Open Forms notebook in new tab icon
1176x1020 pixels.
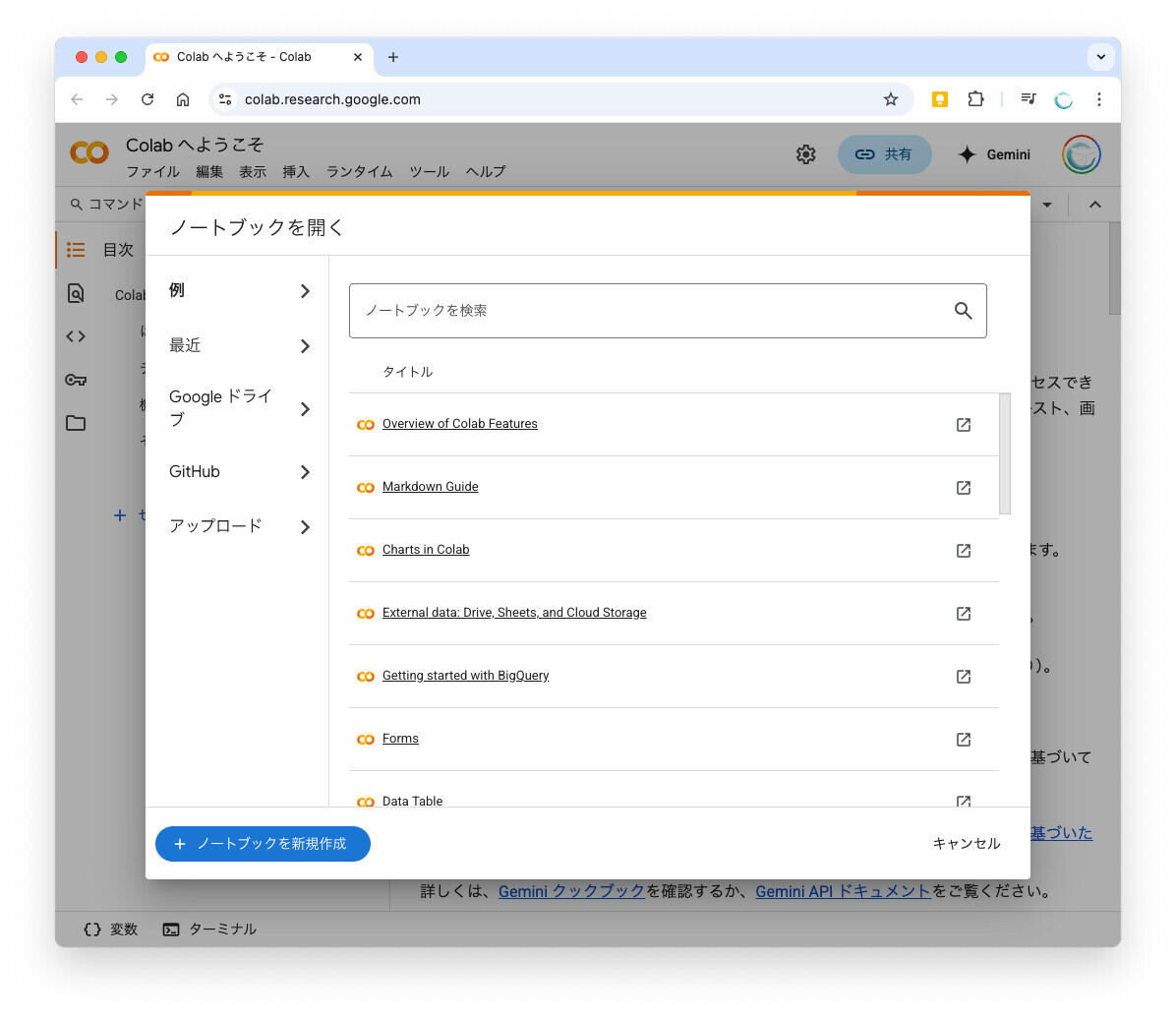tap(963, 740)
